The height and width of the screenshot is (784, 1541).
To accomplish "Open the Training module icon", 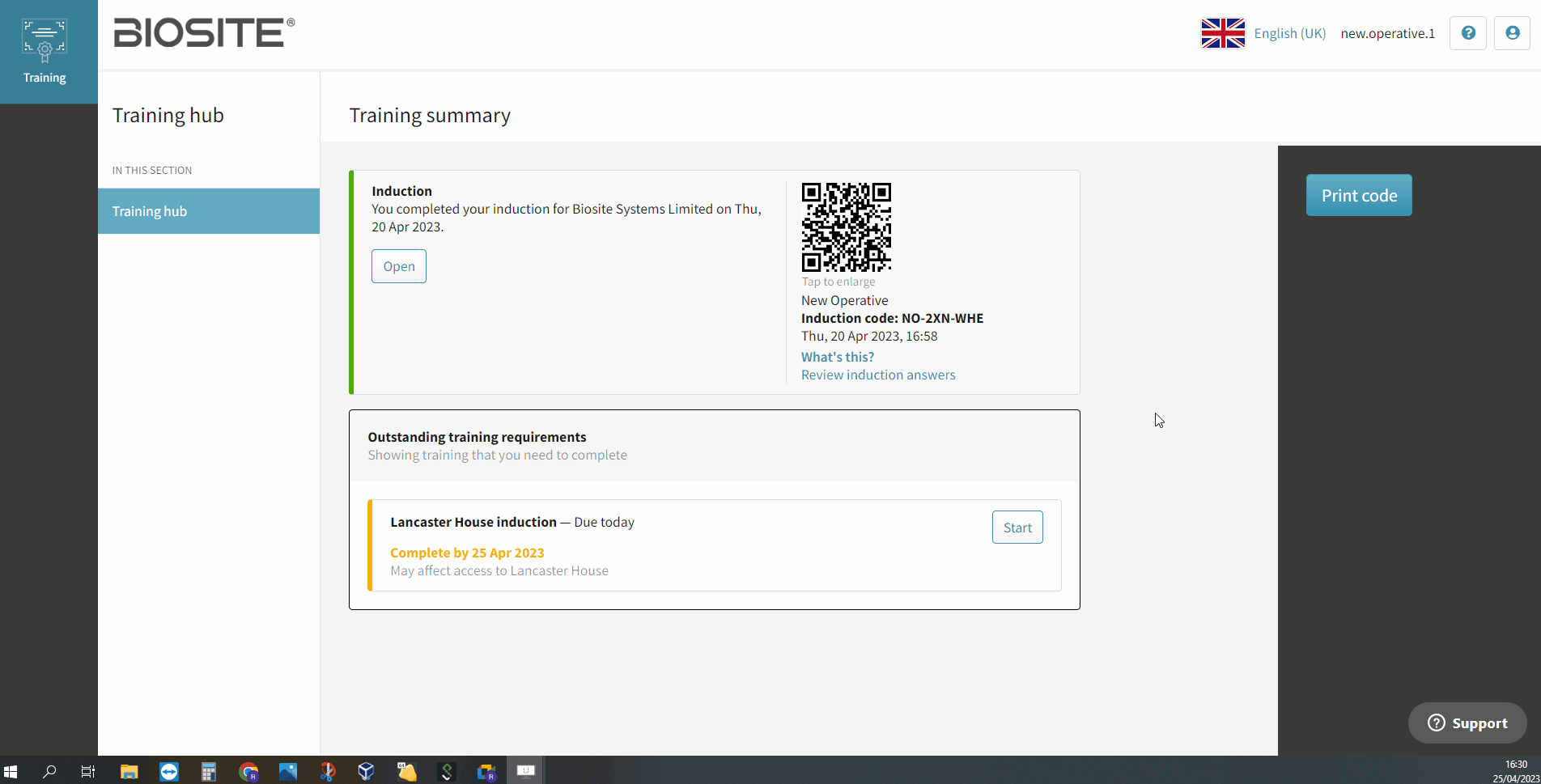I will [x=45, y=51].
